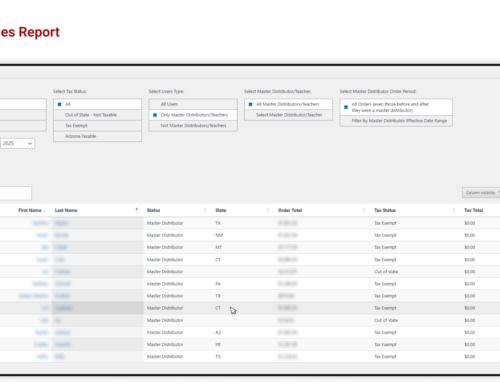Open first name link in NM row

pos(42,235)
